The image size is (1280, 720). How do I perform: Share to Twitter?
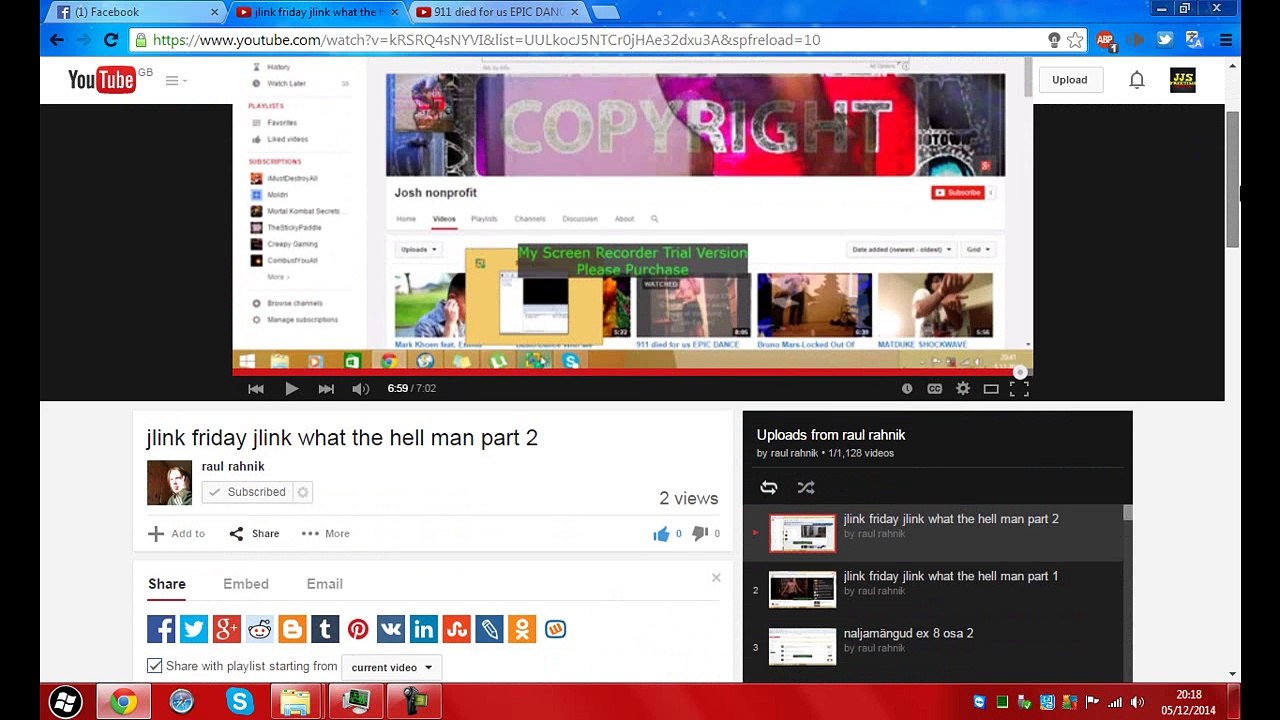tap(194, 629)
